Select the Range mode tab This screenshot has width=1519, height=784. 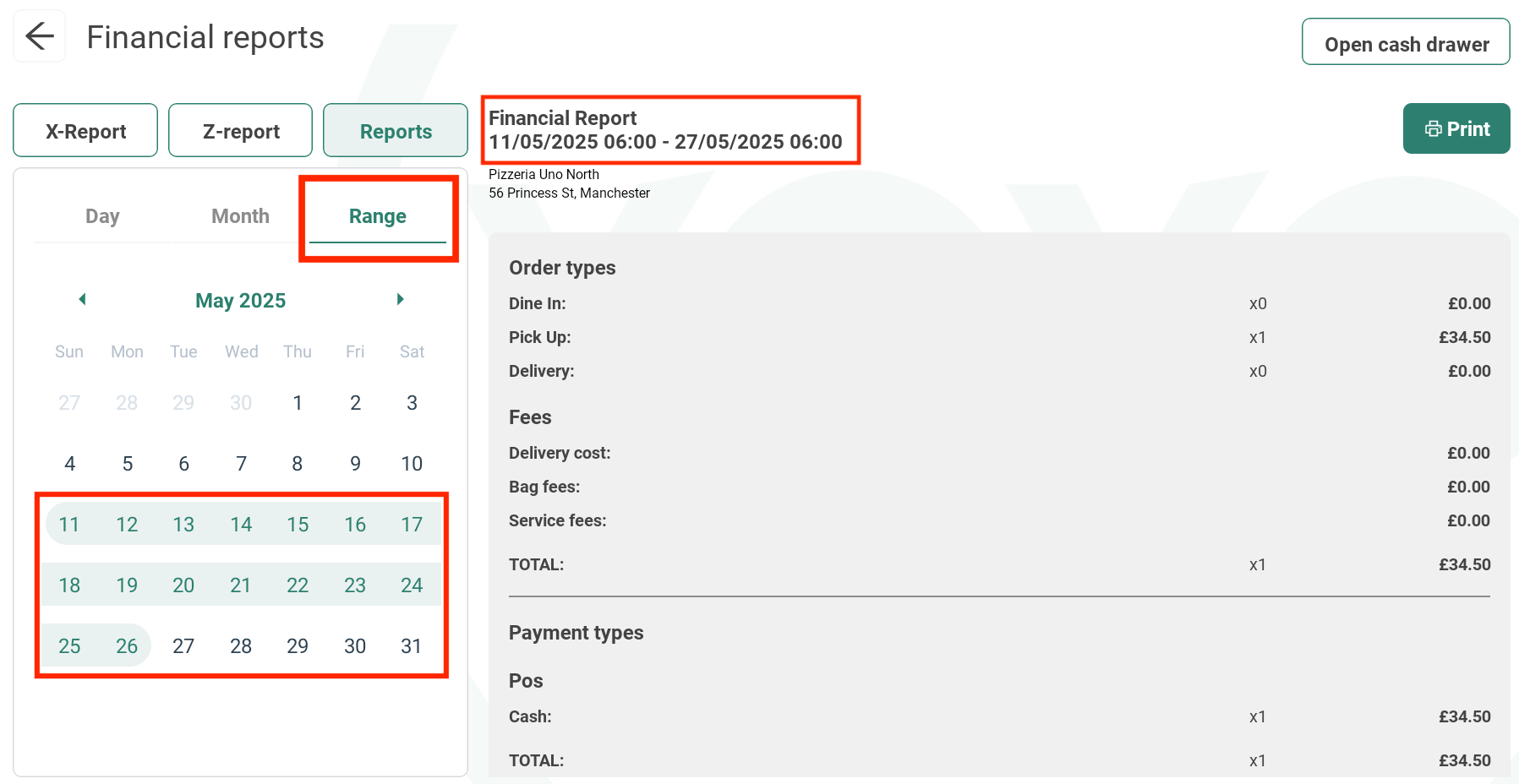coord(377,216)
